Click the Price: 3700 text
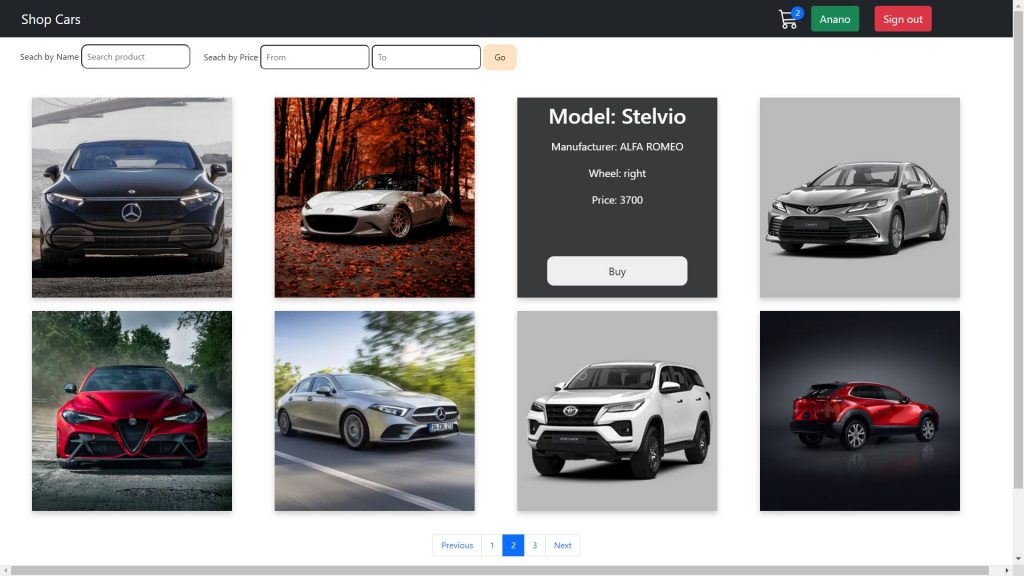 617,200
